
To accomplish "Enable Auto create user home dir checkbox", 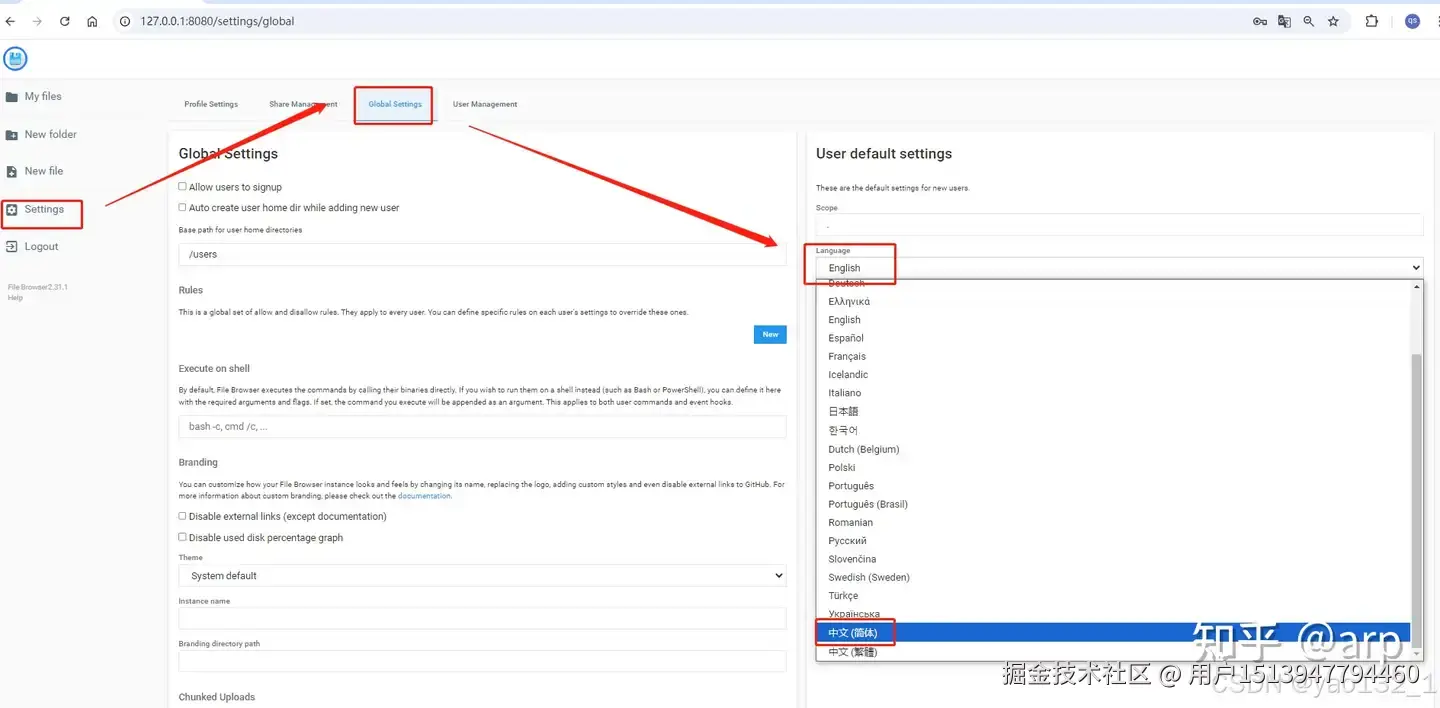I will point(183,208).
